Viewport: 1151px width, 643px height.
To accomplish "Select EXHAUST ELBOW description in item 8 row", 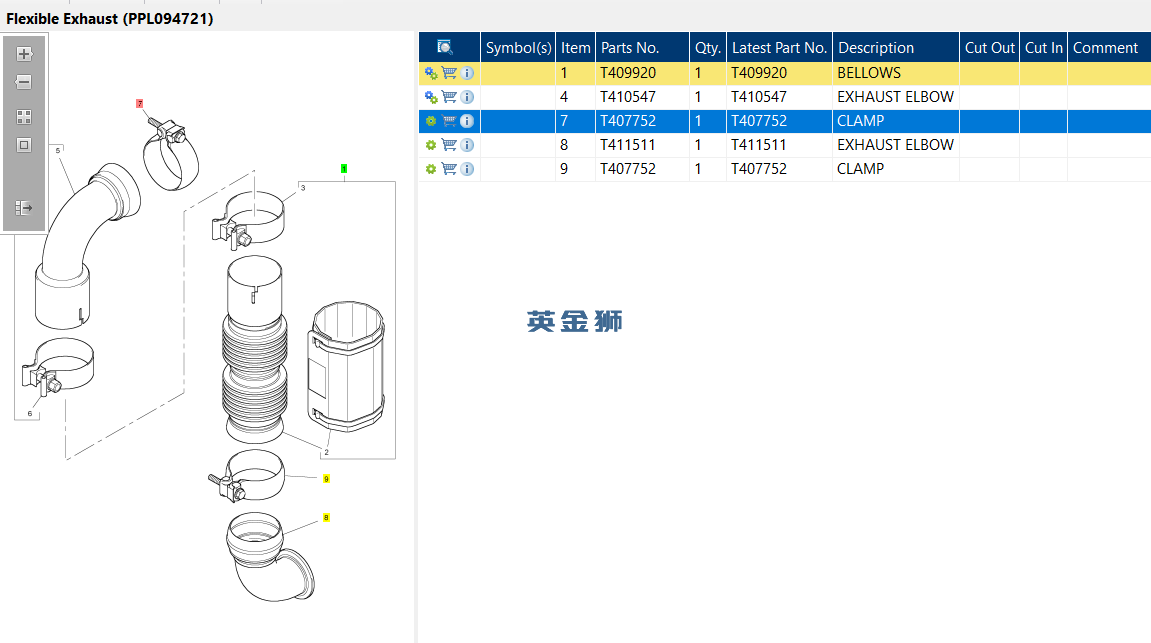I will [896, 145].
